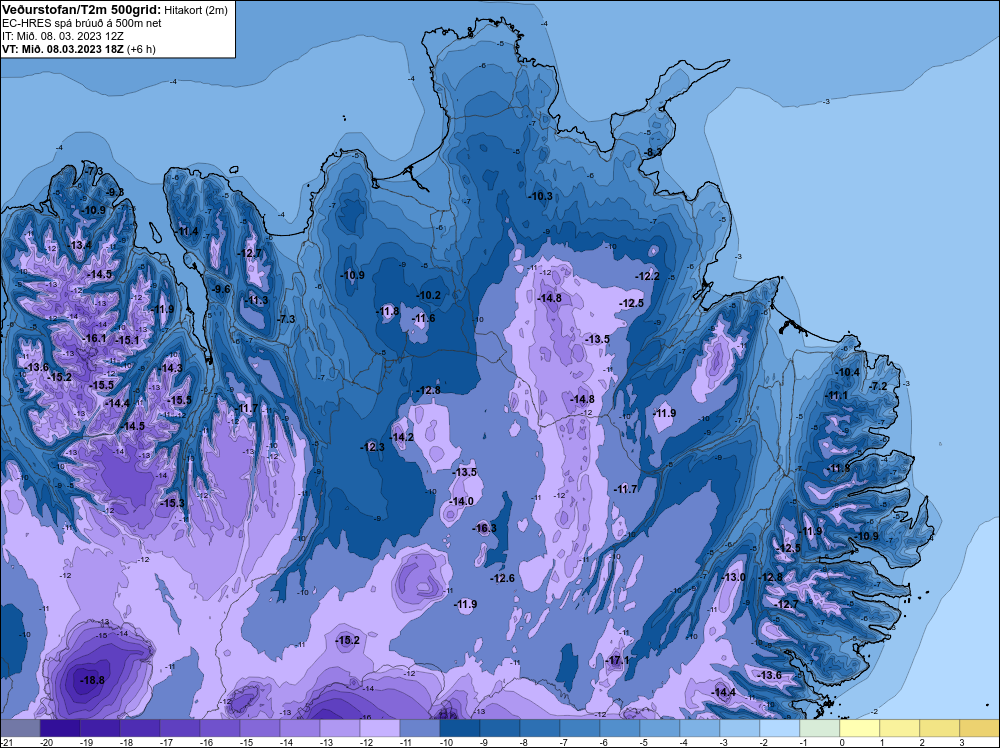Click the dark blue legend swatch between -10 and -9
Viewport: 1000px width, 748px height.
[460, 728]
